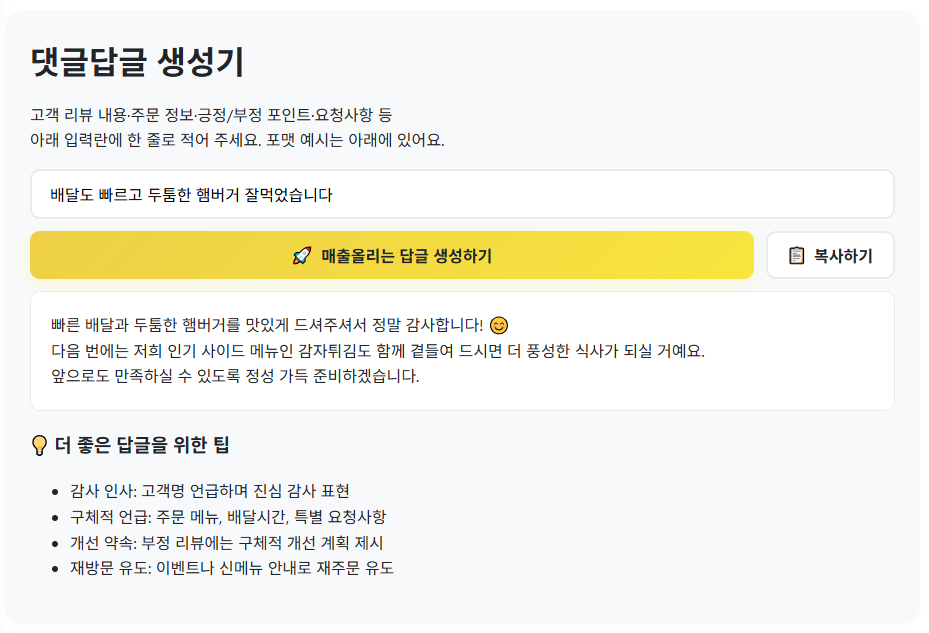Image resolution: width=929 pixels, height=633 pixels.
Task: Click the lightbulb icon next to the tips heading
Action: pos(40,446)
